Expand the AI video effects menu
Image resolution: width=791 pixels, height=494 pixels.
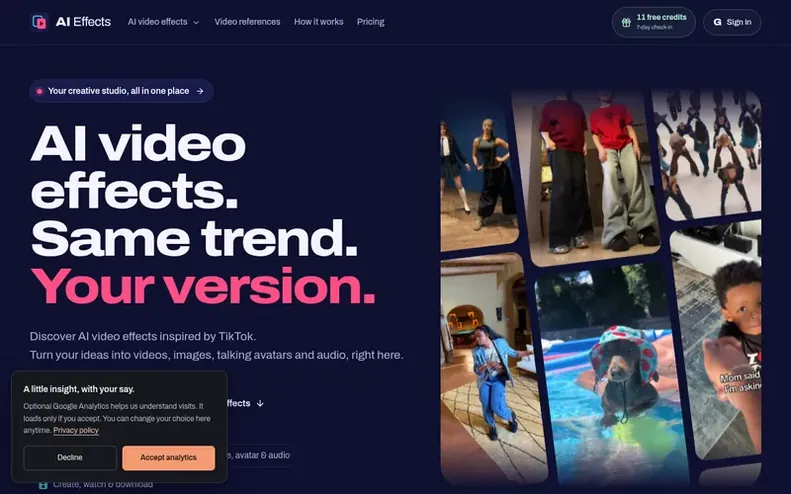[x=163, y=22]
